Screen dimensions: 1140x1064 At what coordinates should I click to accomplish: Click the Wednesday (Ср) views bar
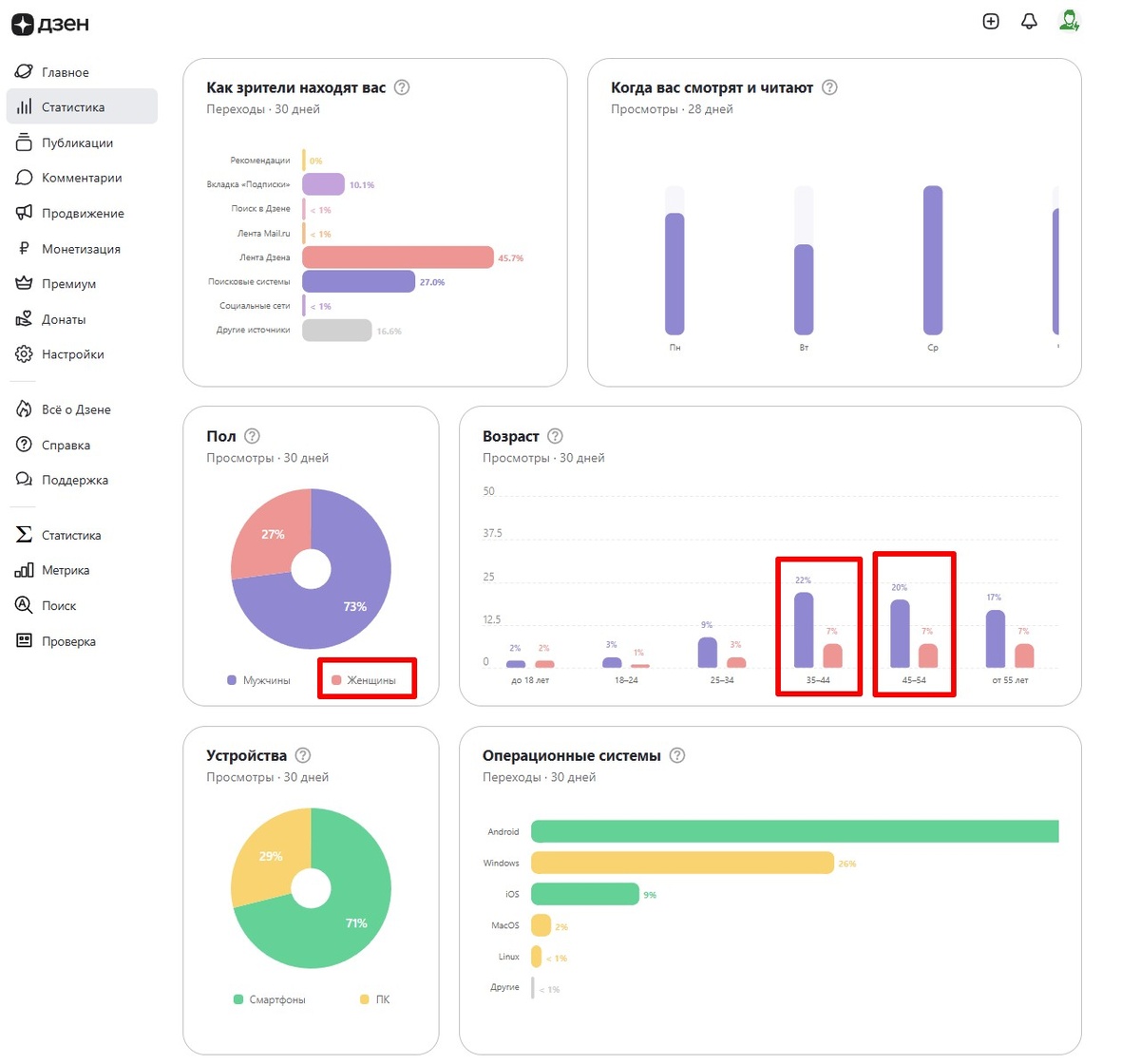coord(933,260)
